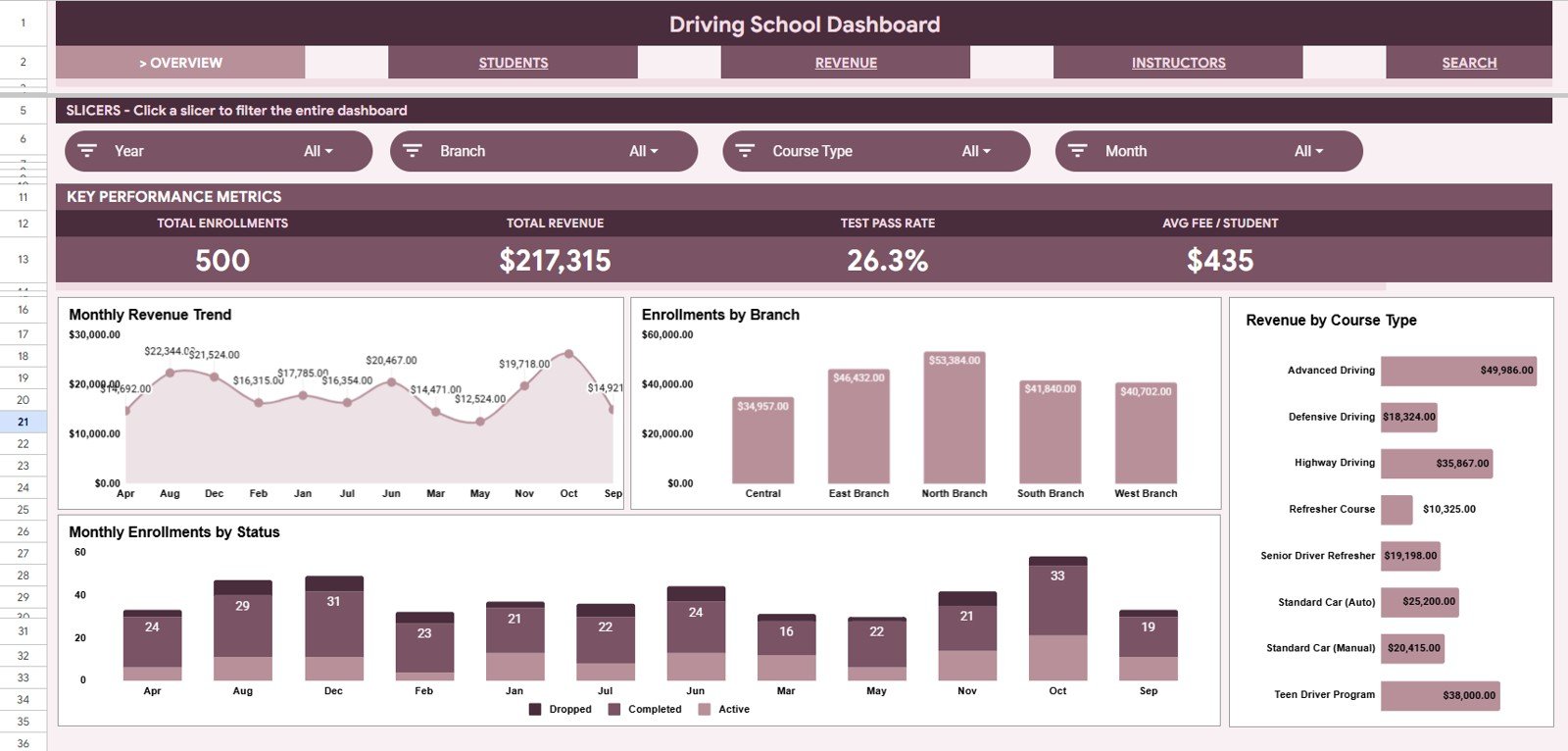Go to the Revenue tab
Viewport: 1568px width, 751px height.
click(846, 63)
